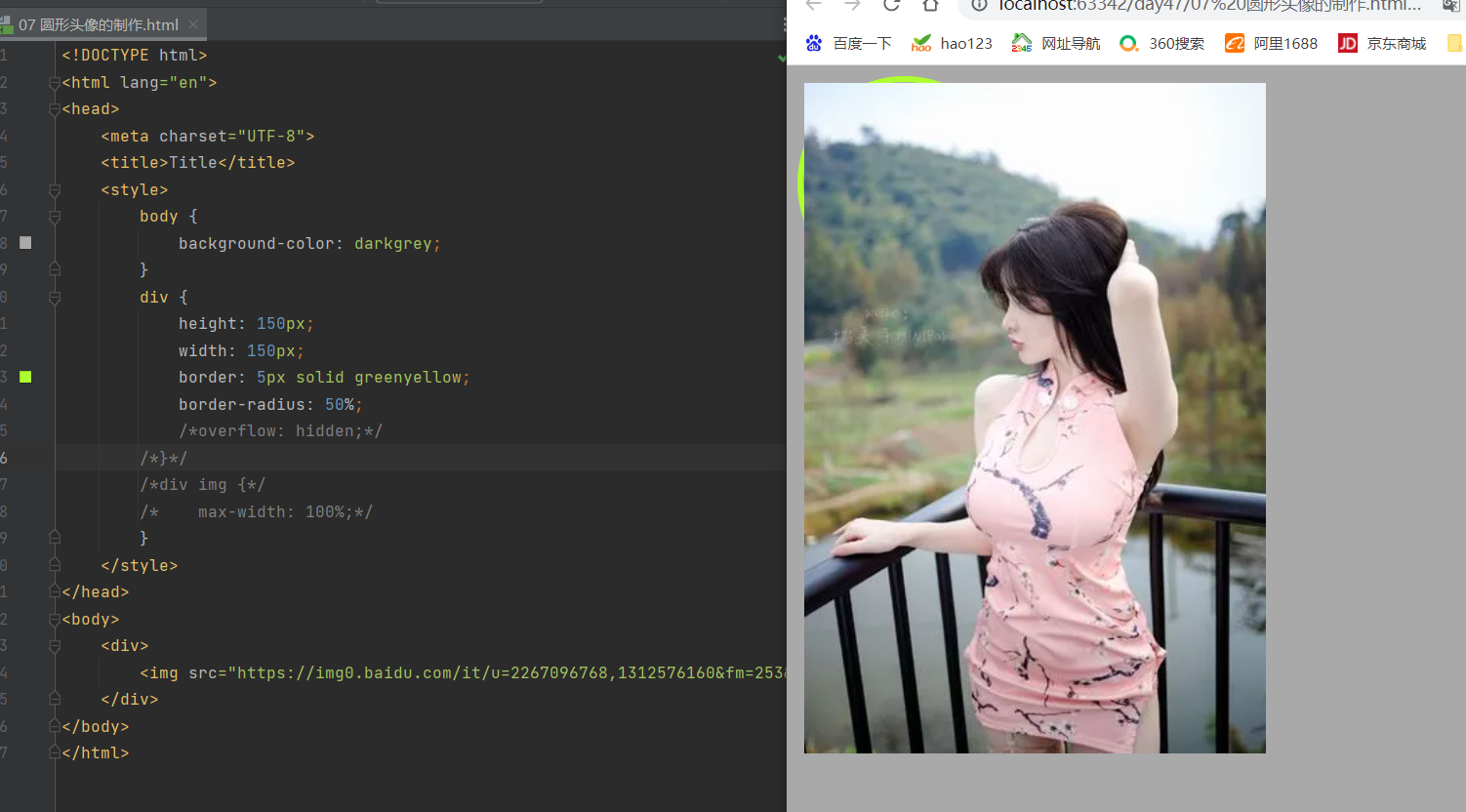Click fold end marker at </body>
The height and width of the screenshot is (812, 1466).
click(55, 726)
